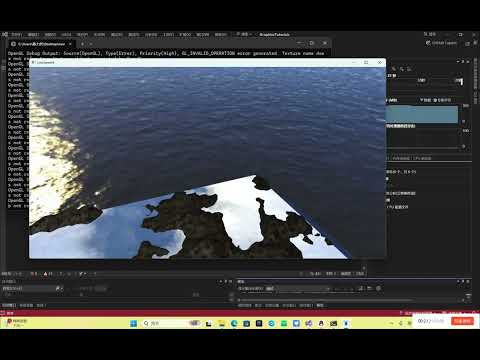This screenshot has height=360, width=480.
Task: Click the GitHub Copilot button
Action: coord(441,43)
